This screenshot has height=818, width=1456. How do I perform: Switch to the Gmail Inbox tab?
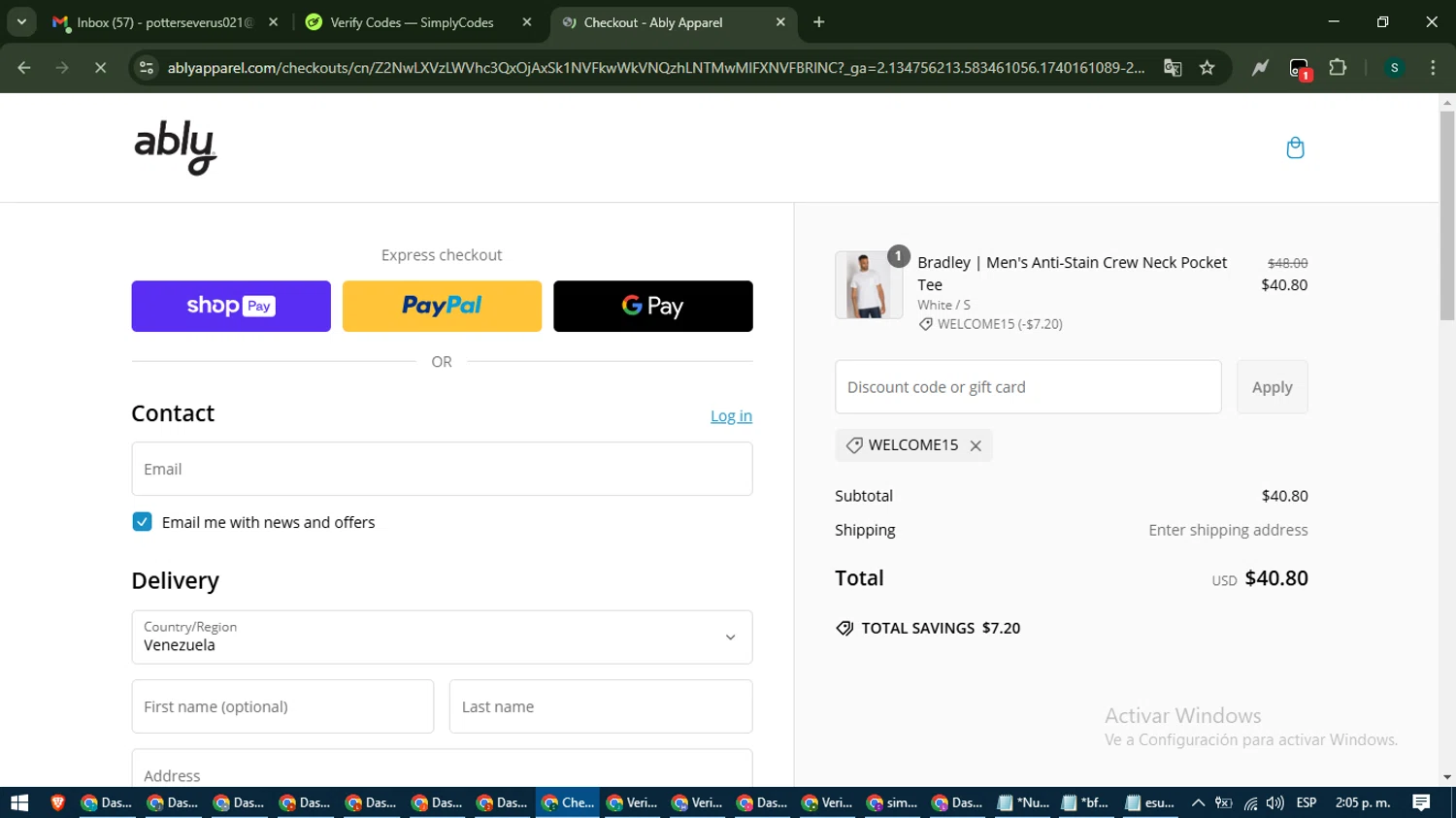click(165, 22)
